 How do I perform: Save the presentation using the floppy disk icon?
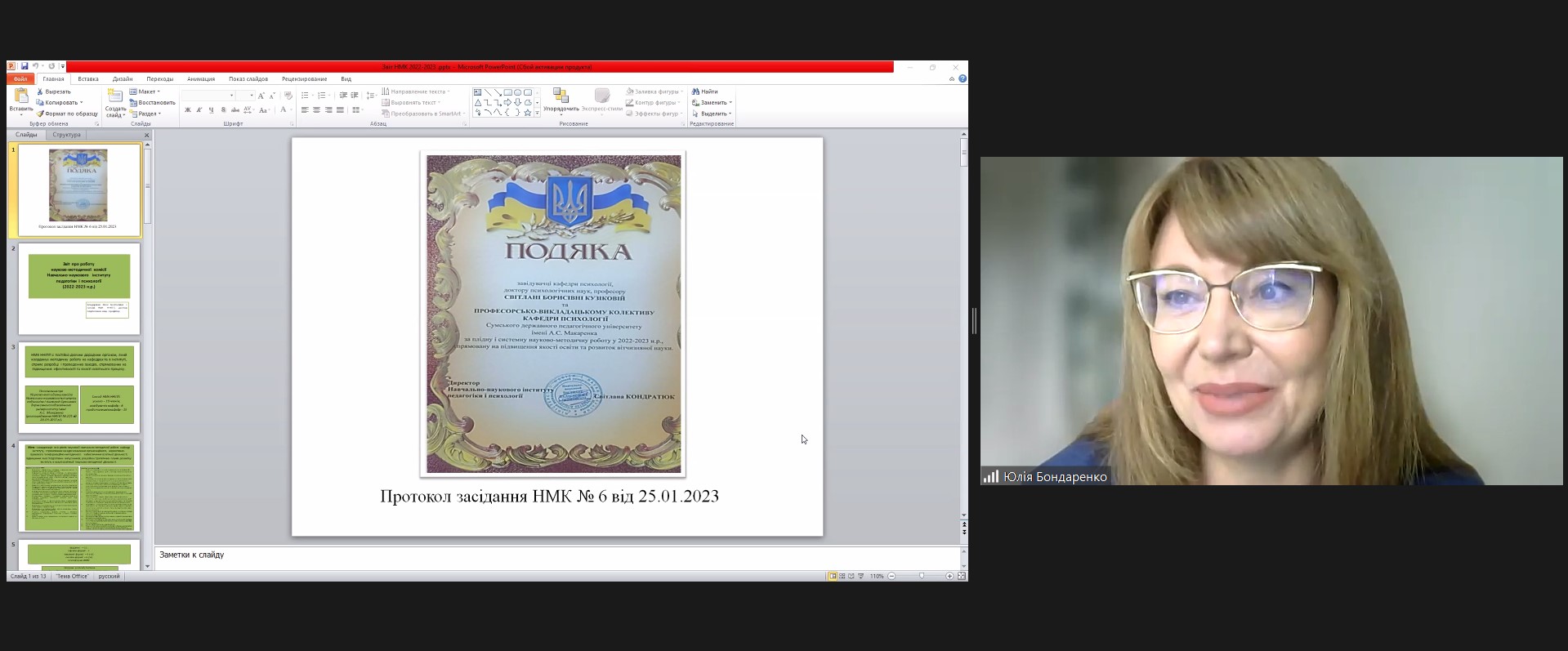25,66
